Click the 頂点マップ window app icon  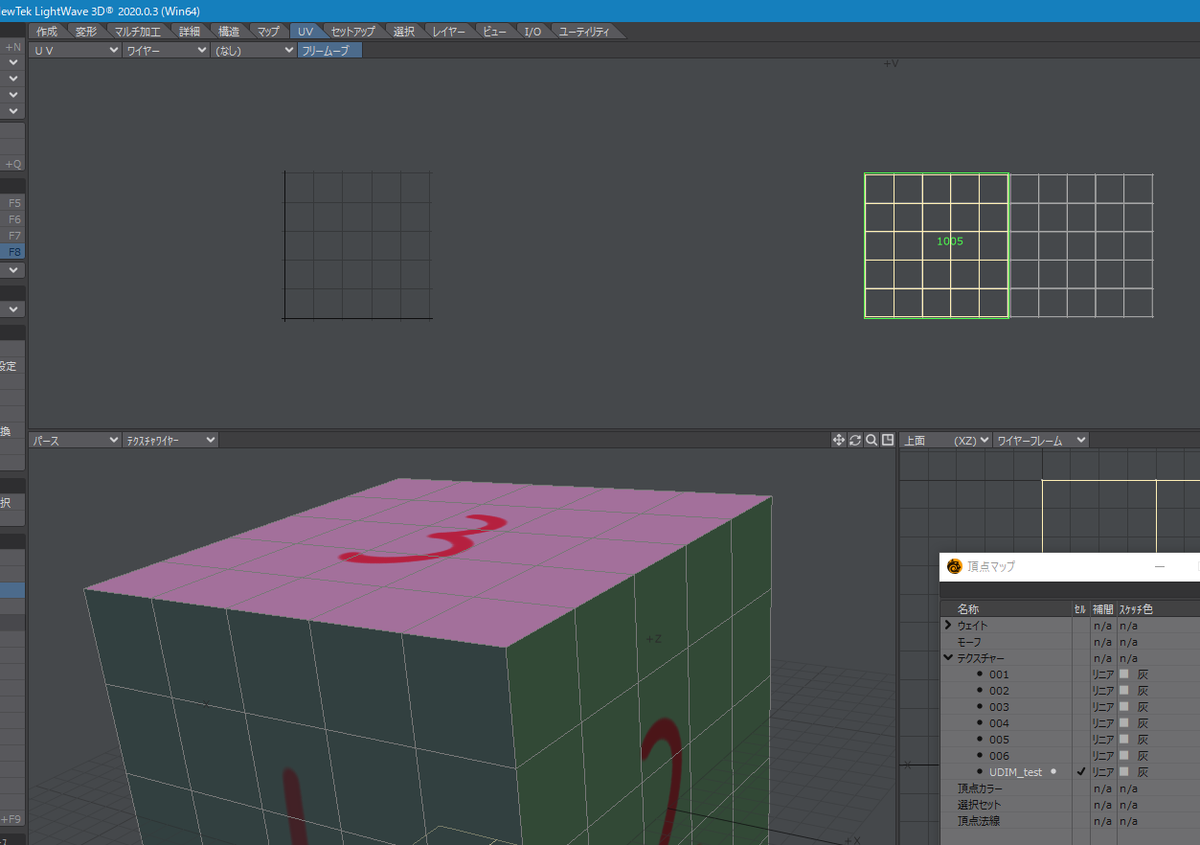click(955, 567)
